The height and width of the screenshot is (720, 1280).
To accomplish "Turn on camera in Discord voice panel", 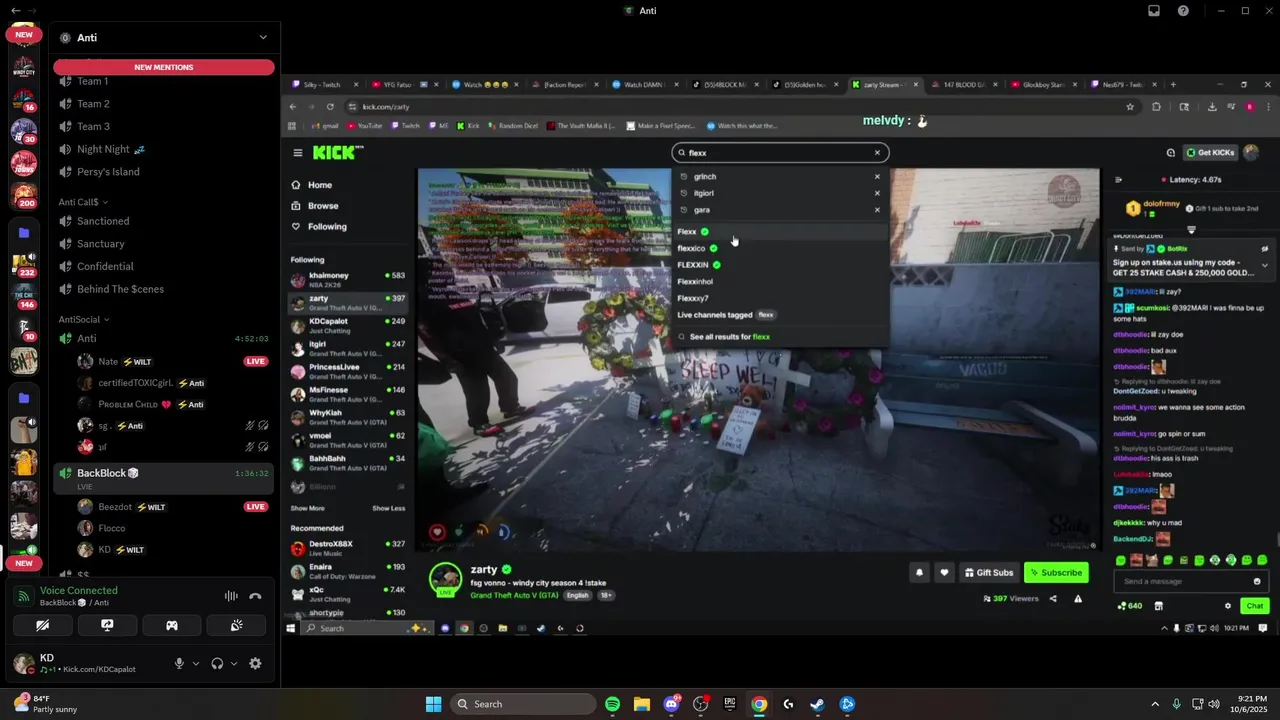I will tap(43, 625).
